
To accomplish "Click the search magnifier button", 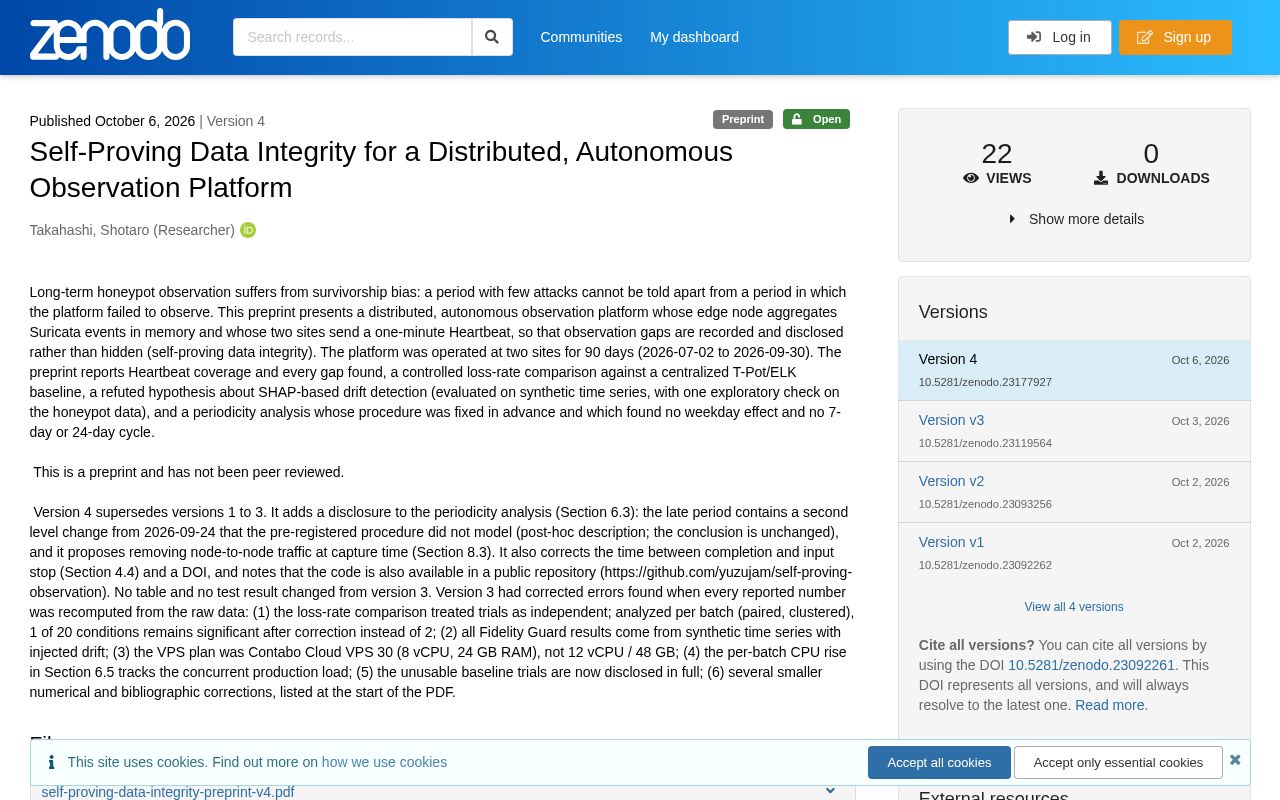I will click(492, 37).
